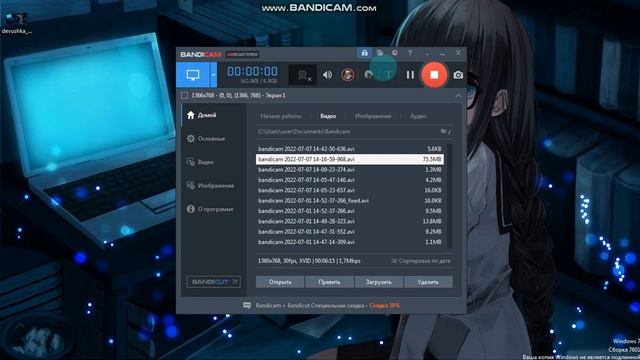640x360 pixels.
Task: Open the Сортировка по дате sort menu
Action: point(421,261)
